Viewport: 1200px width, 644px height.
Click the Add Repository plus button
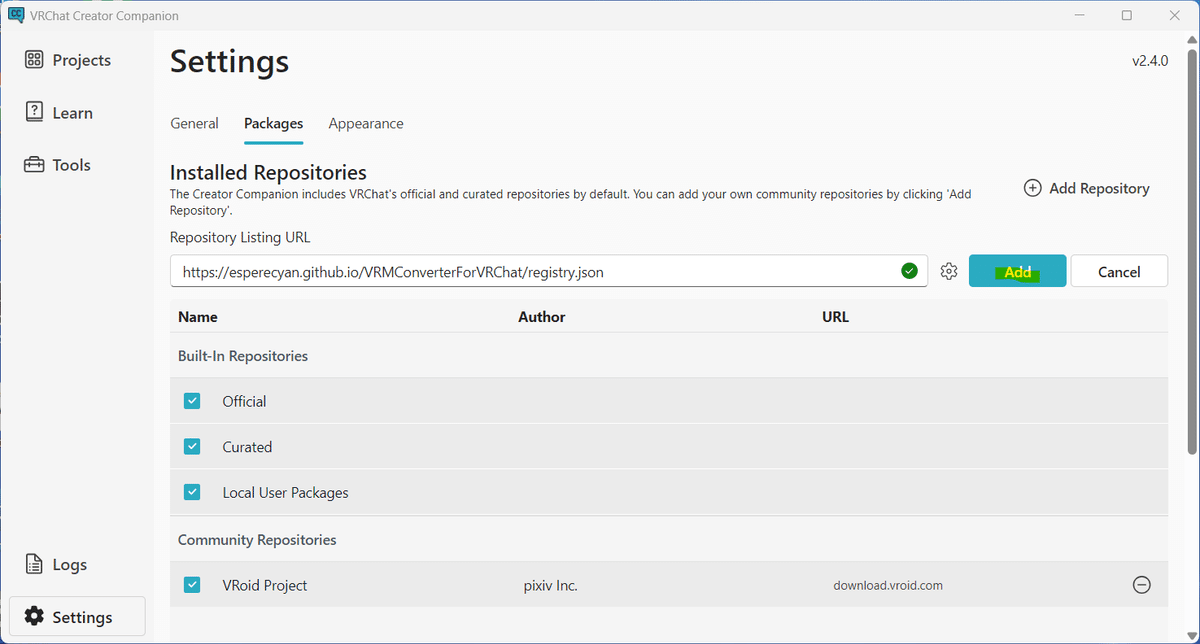click(1087, 188)
